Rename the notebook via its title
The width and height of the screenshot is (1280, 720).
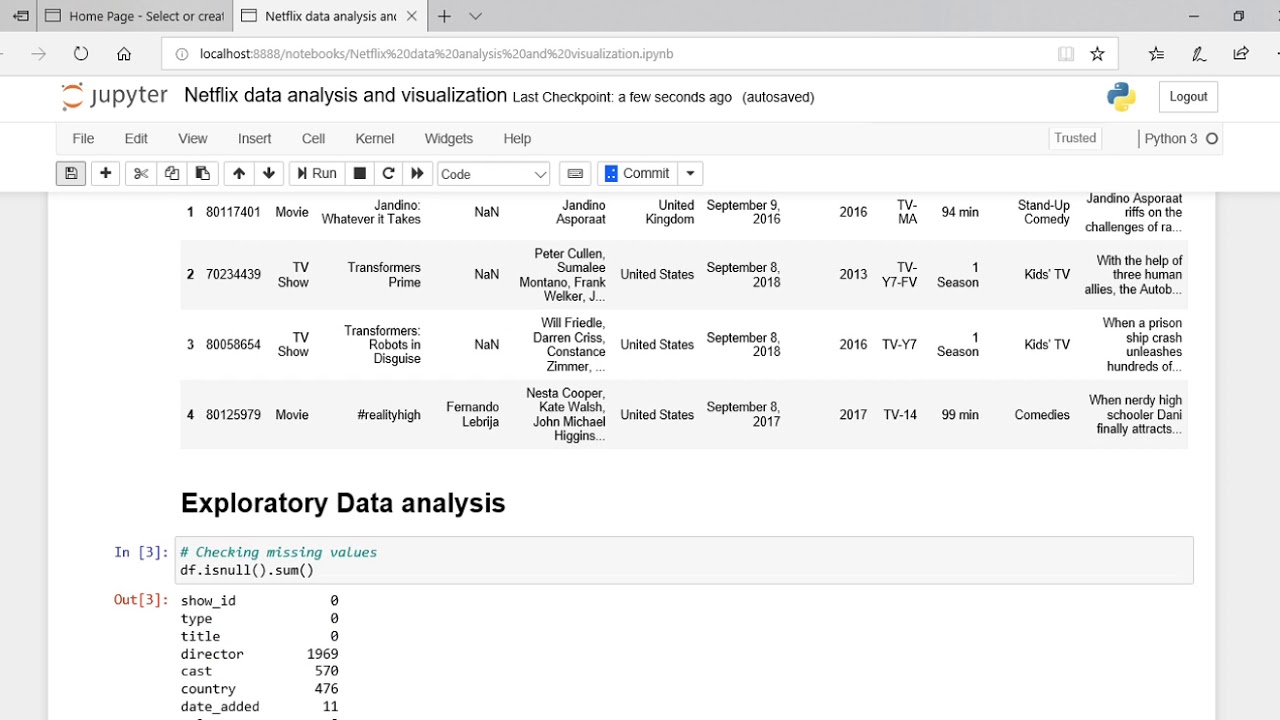pos(345,96)
